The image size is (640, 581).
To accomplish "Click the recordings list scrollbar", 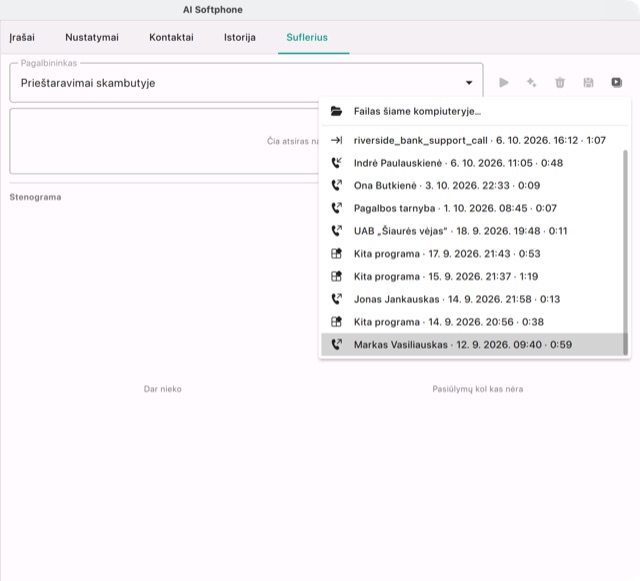I will [625, 252].
